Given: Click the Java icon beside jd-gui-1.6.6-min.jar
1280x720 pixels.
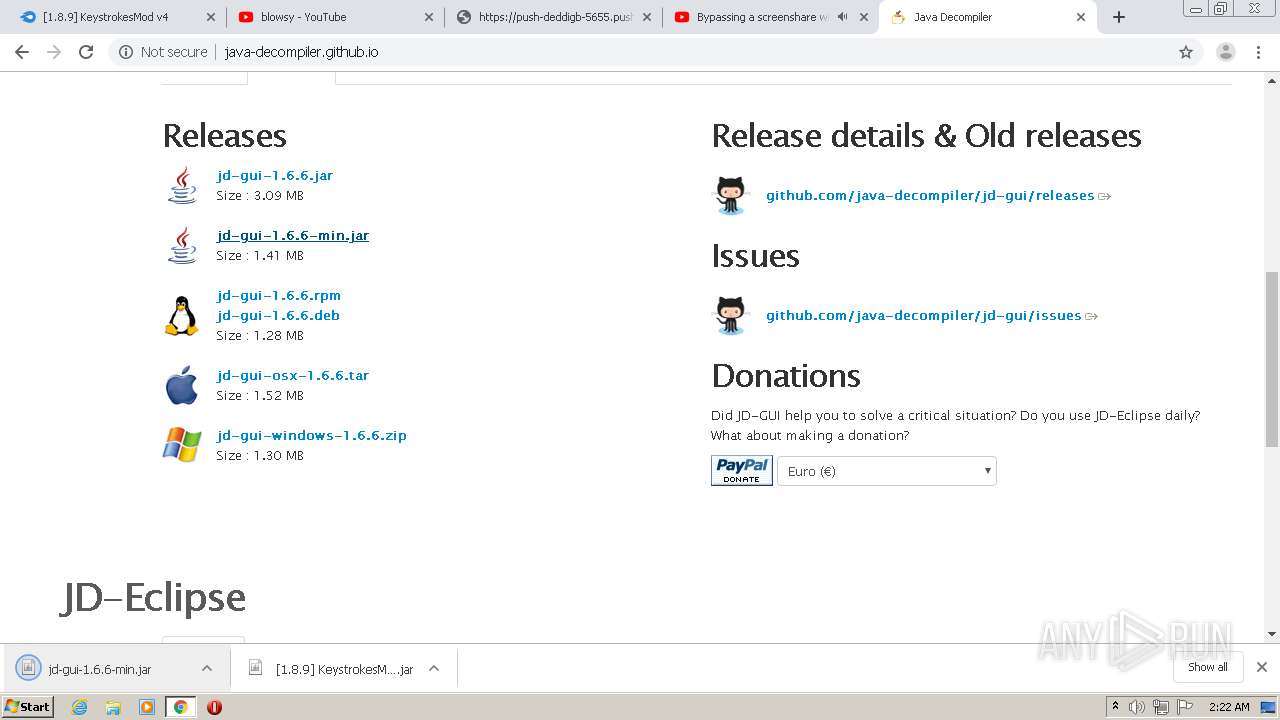Looking at the screenshot, I should (x=182, y=245).
